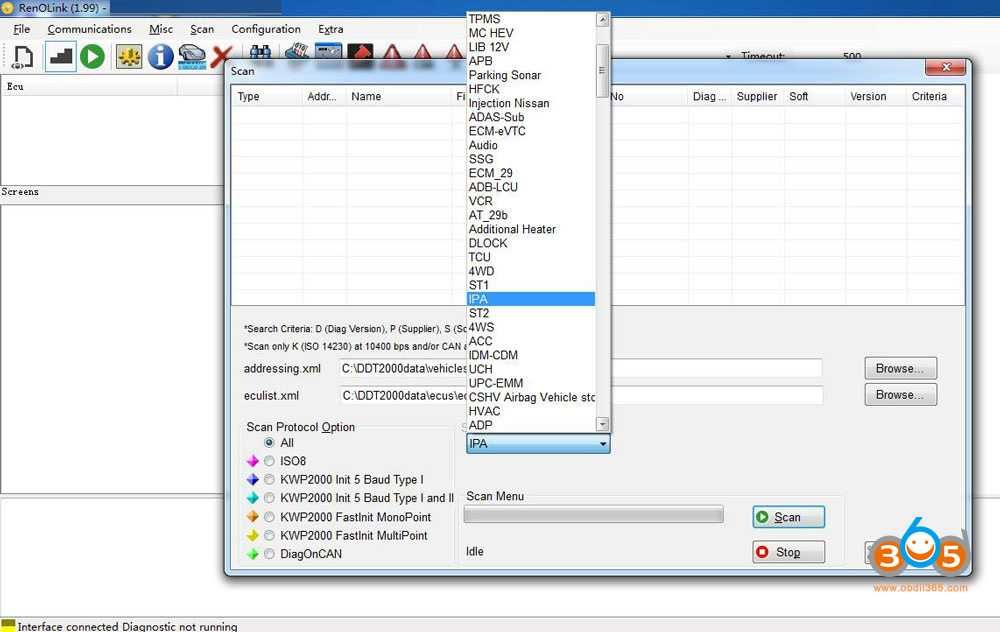
Task: Click the new document toolbar icon
Action: (x=23, y=56)
